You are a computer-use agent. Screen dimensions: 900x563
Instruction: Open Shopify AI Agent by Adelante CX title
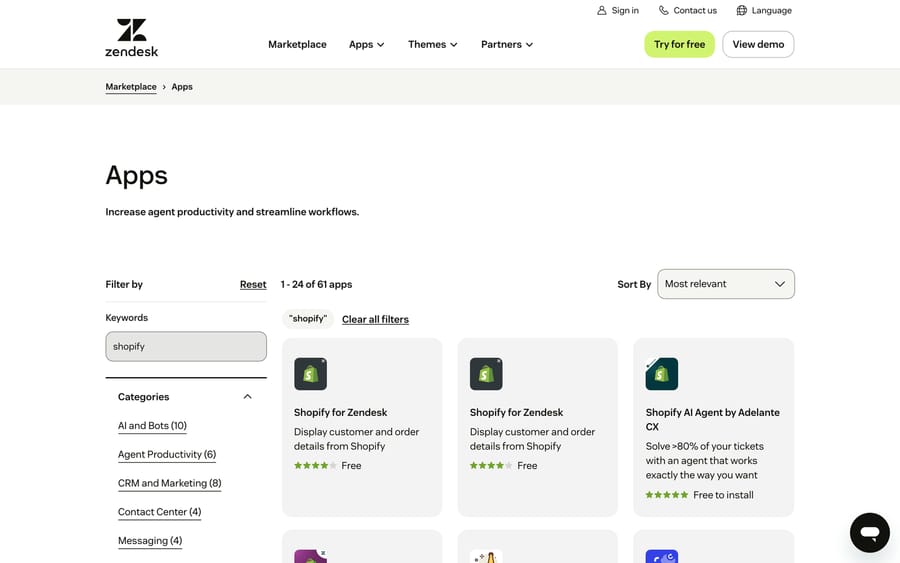pyautogui.click(x=712, y=420)
